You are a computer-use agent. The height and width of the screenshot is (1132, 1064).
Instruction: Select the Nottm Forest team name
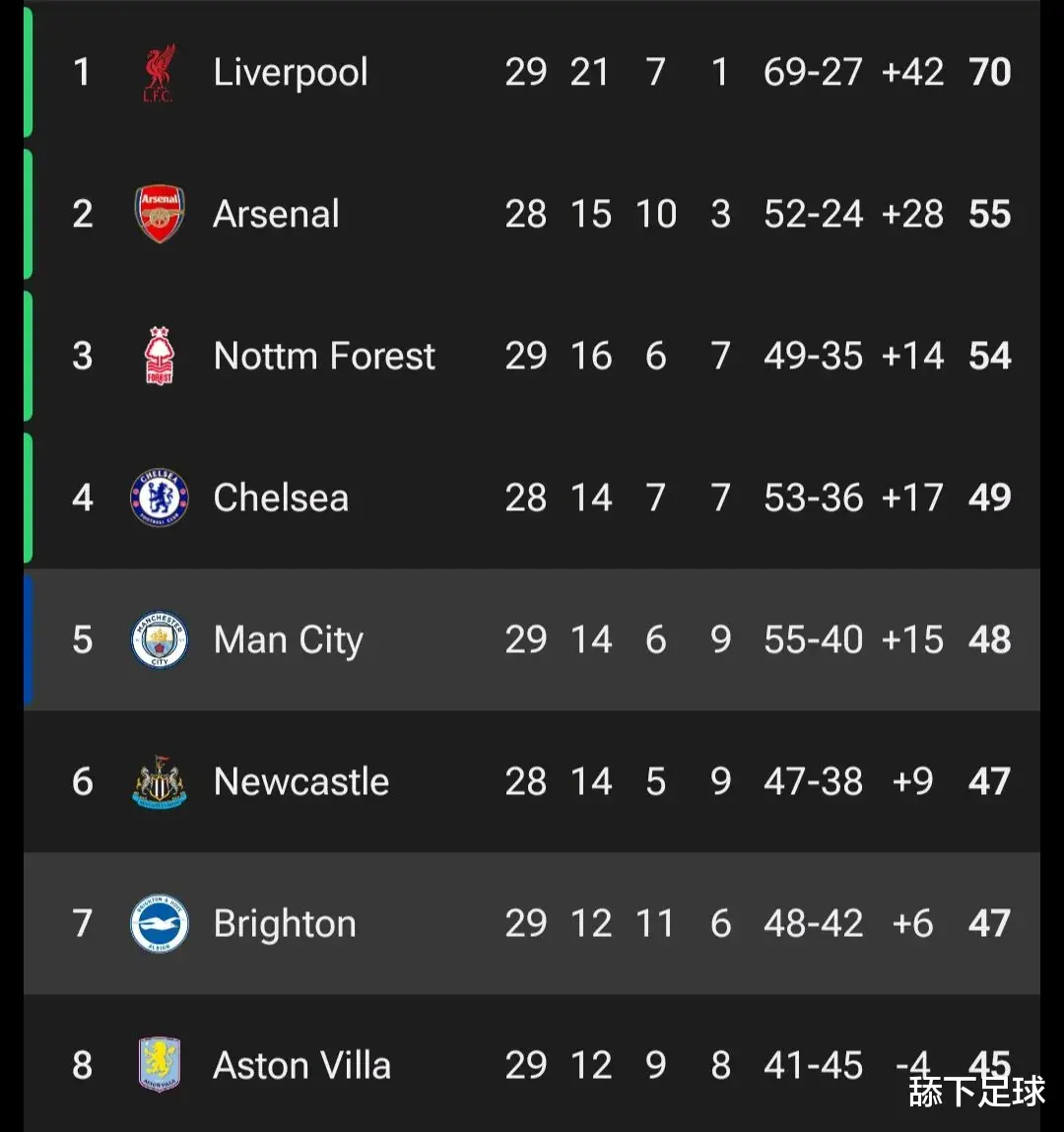tap(325, 356)
